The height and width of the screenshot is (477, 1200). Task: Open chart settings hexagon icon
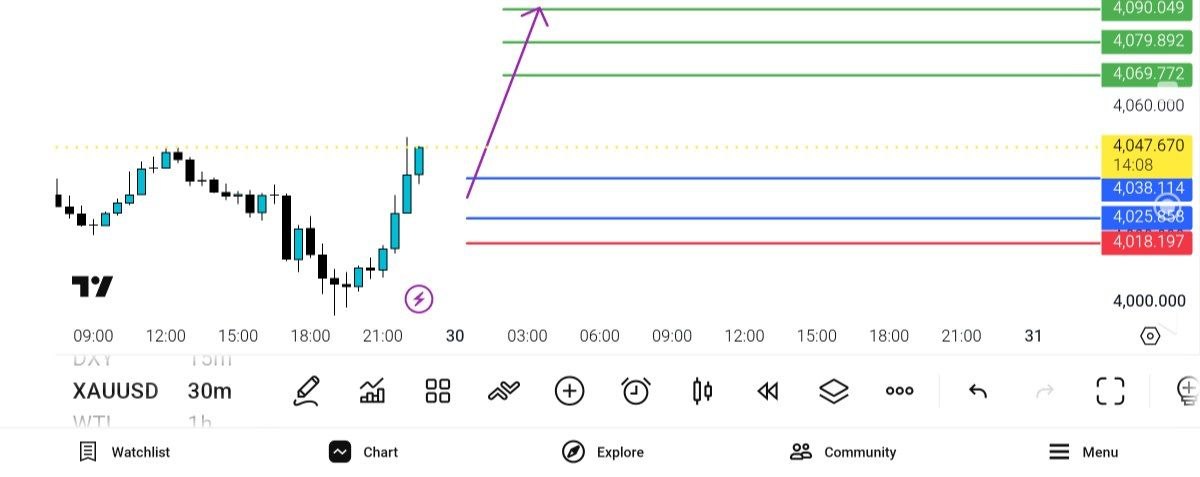pyautogui.click(x=1150, y=336)
